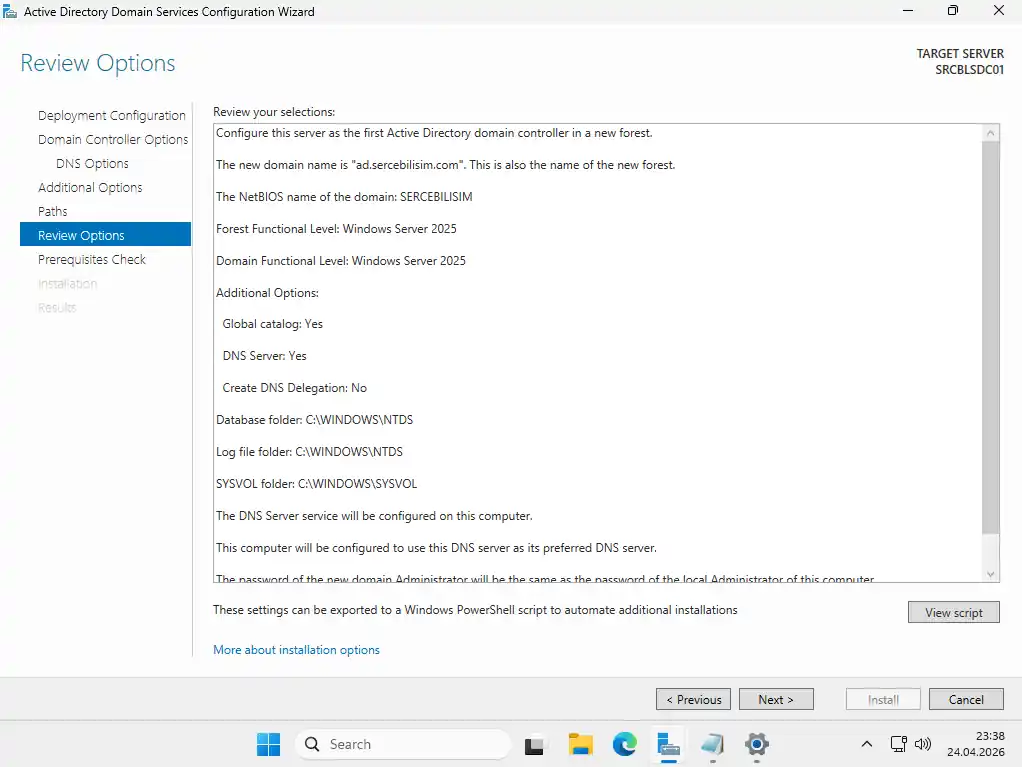
Task: Click Log file folder path line
Action: click(x=309, y=452)
